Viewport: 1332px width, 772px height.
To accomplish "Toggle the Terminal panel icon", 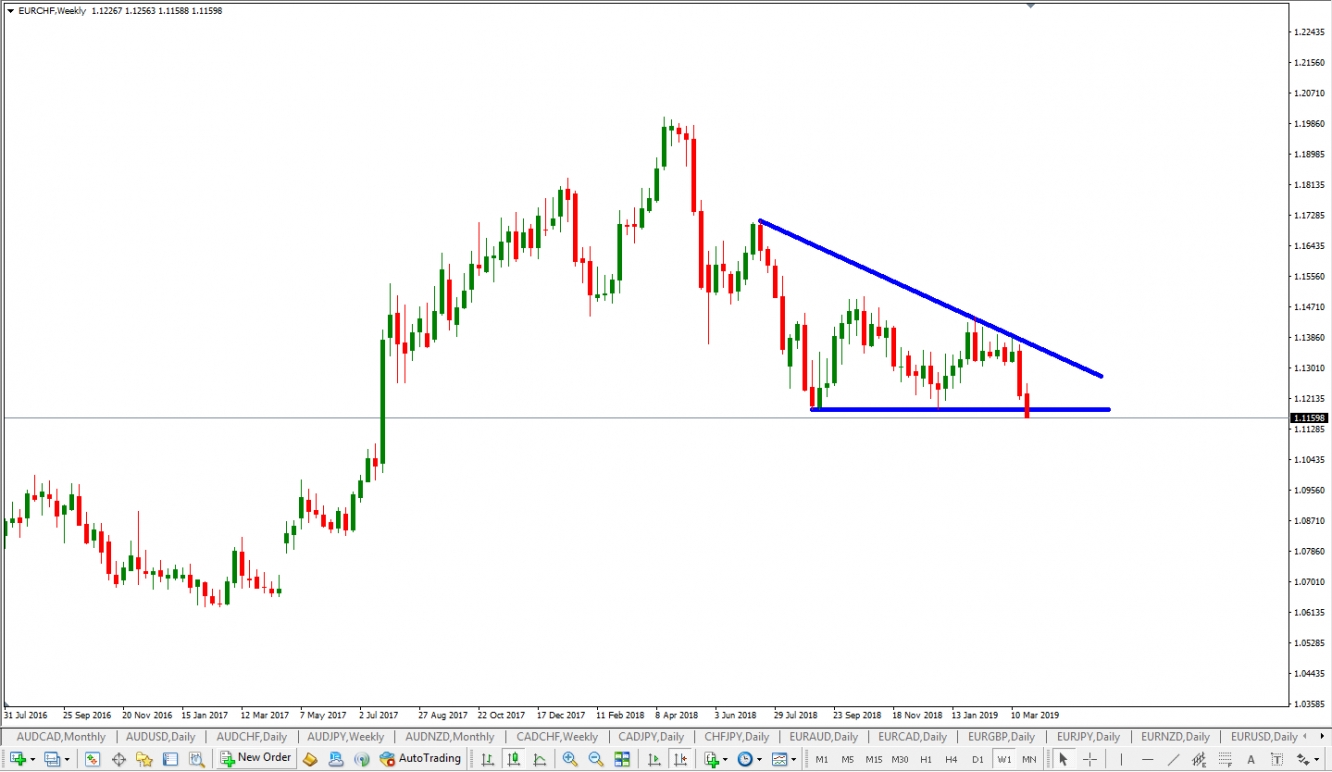I will pos(170,759).
